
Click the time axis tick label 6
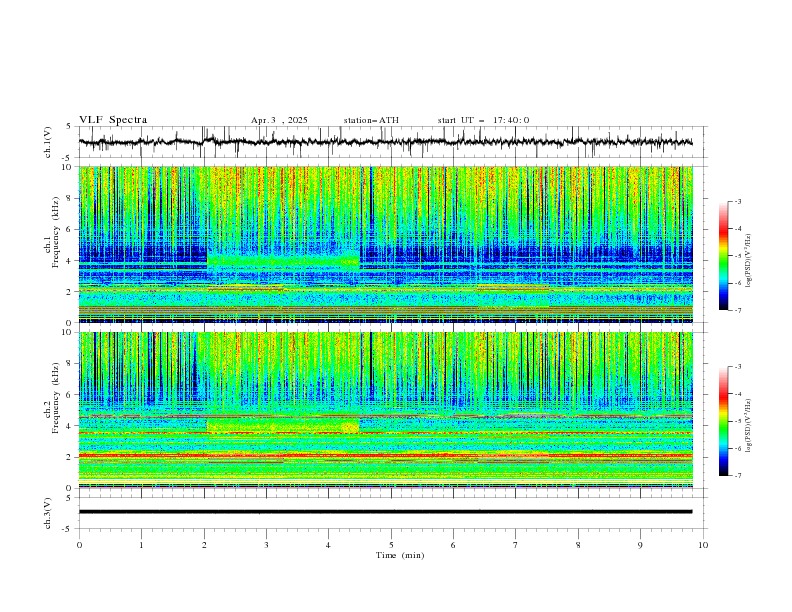coord(453,545)
